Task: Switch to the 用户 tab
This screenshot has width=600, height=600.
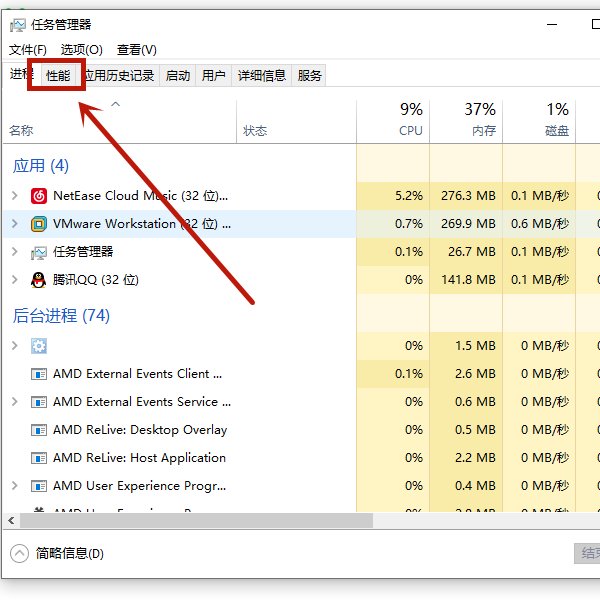Action: coord(214,75)
